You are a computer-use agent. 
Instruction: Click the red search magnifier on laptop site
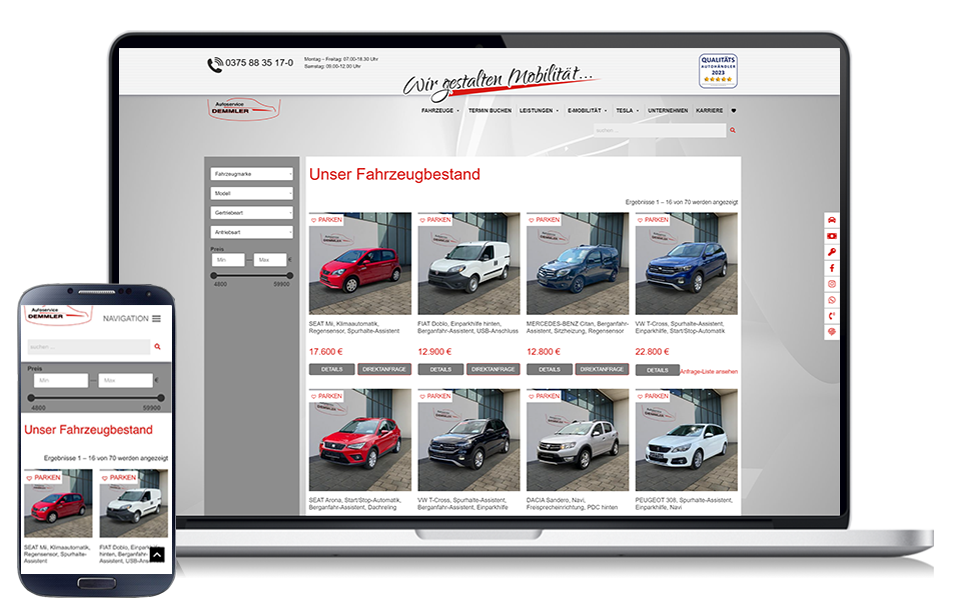732,130
